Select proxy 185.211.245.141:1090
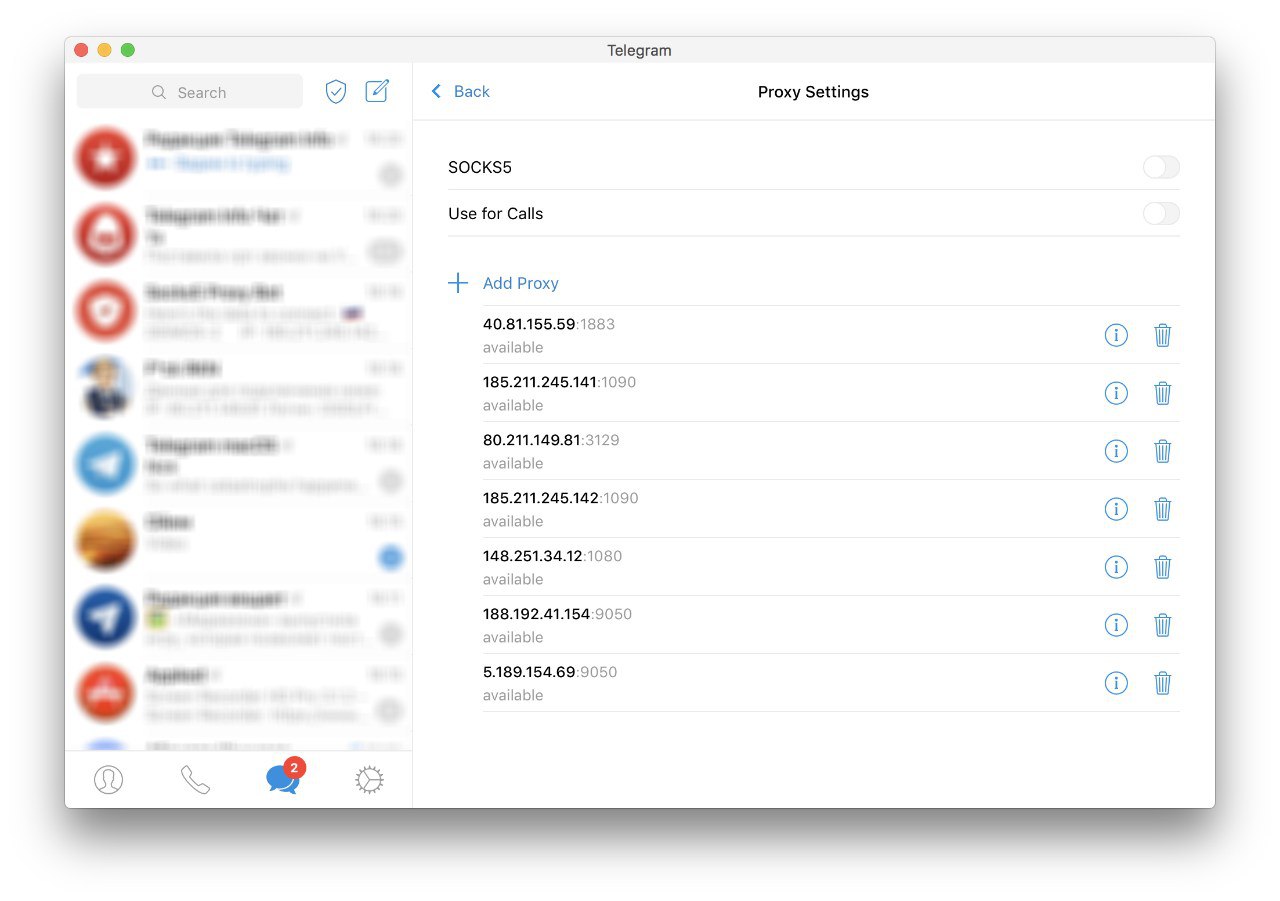The width and height of the screenshot is (1280, 901). tap(831, 393)
